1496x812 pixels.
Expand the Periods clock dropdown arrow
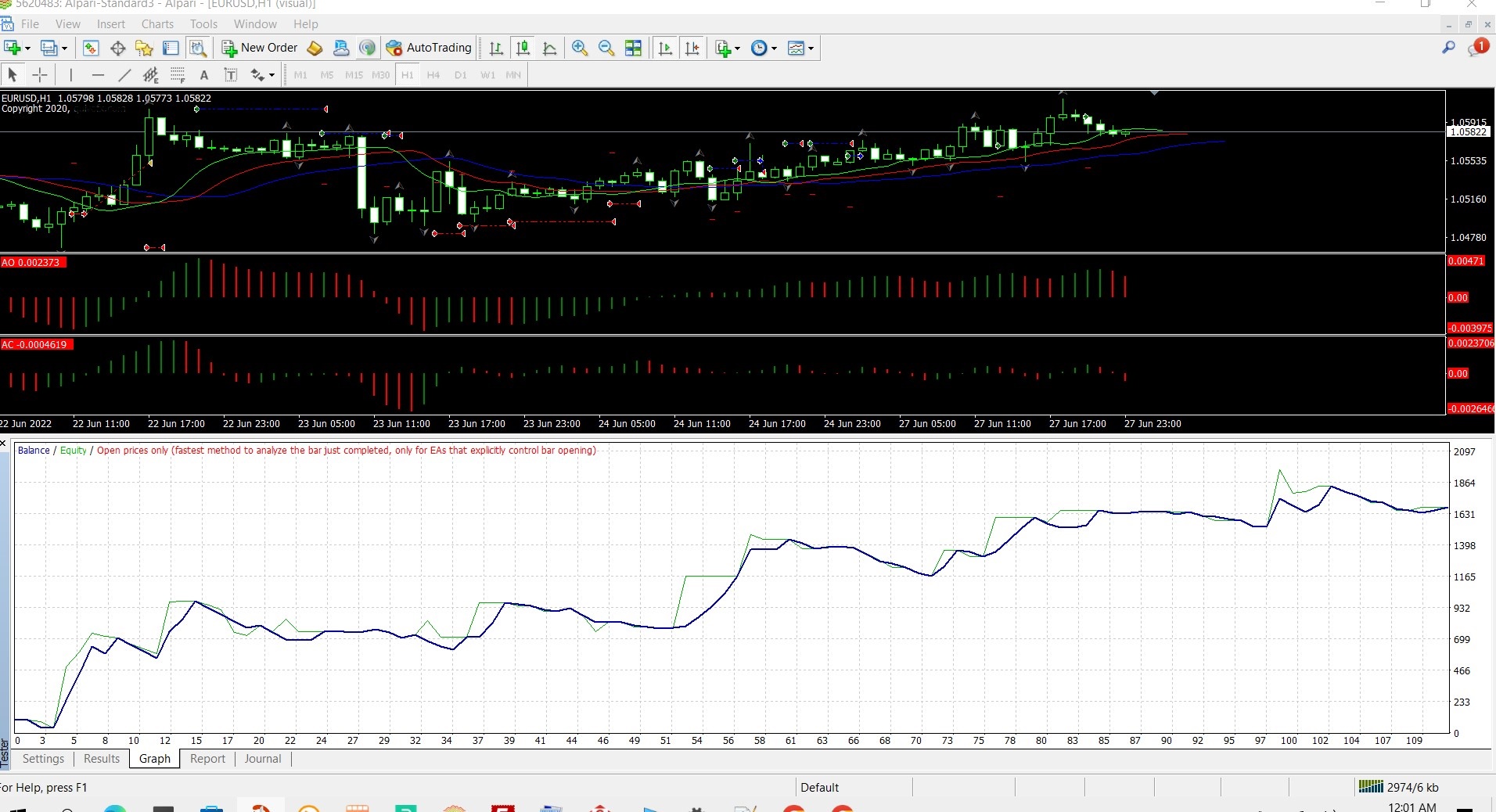775,49
